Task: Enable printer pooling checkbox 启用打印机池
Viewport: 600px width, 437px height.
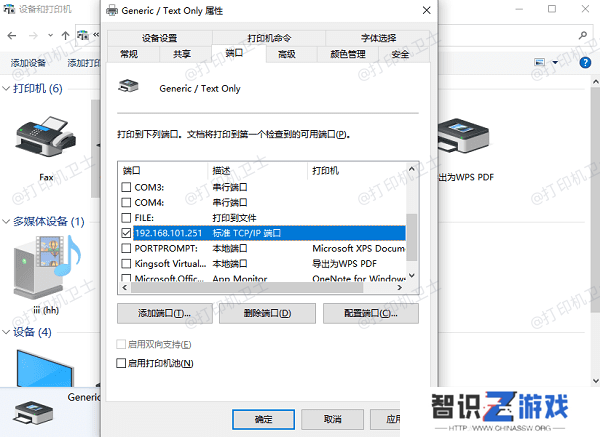Action: coord(121,363)
